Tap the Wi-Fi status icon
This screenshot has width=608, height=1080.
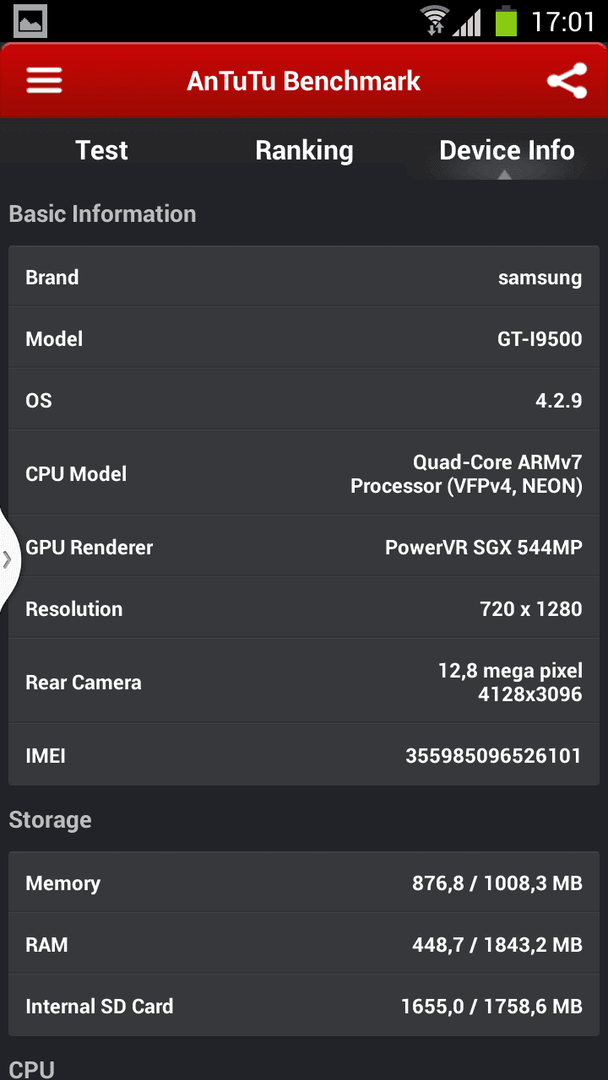(434, 21)
